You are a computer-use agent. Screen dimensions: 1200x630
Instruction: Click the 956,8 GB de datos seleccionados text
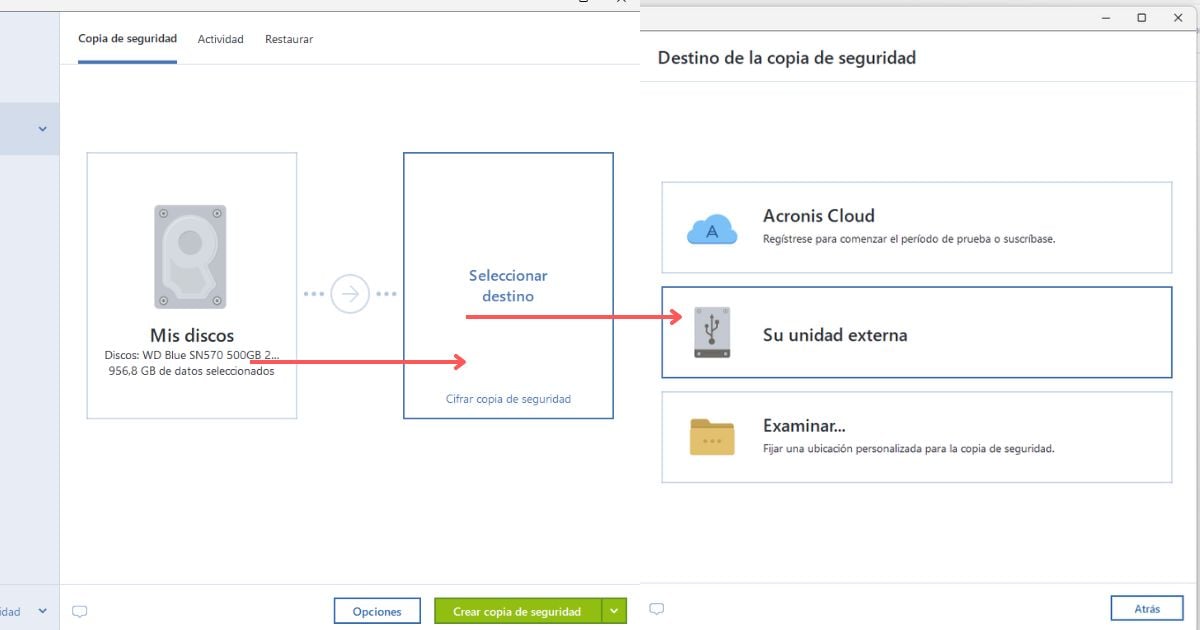click(192, 371)
